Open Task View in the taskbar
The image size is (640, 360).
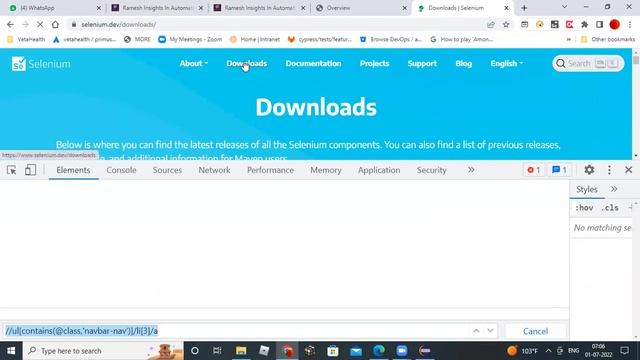click(217, 351)
